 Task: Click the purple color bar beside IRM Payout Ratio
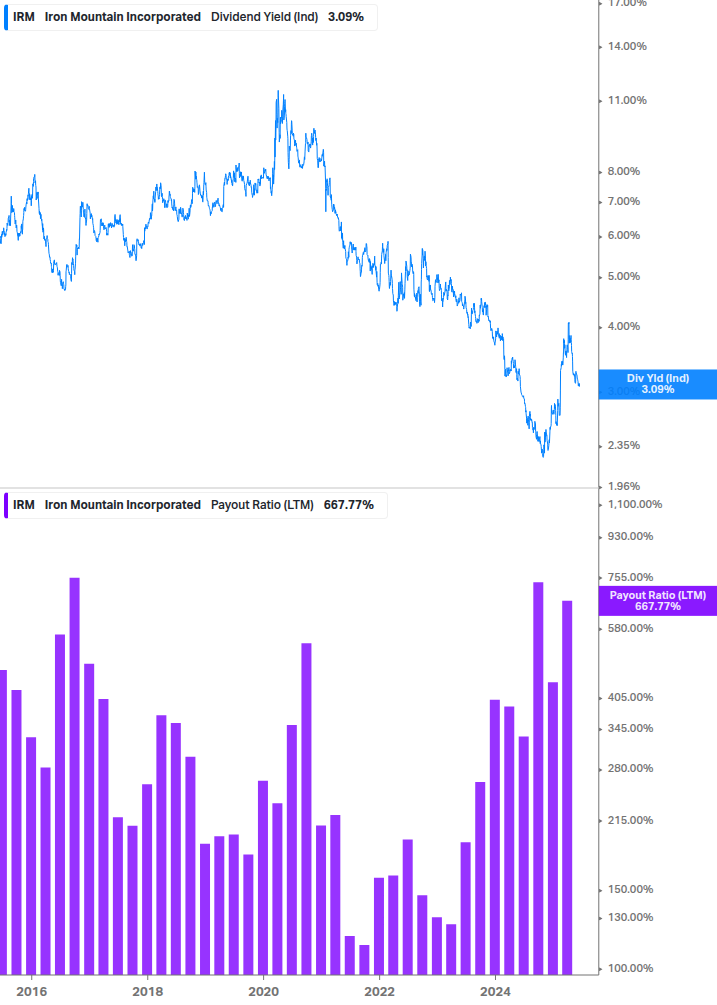(6, 505)
